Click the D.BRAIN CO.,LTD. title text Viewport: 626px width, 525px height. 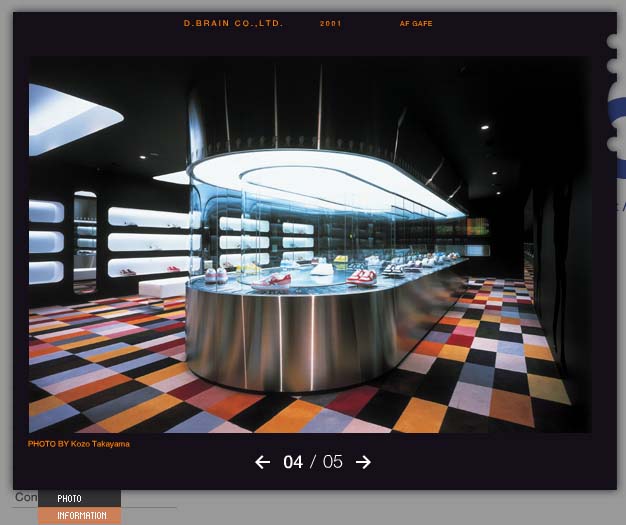[233, 23]
